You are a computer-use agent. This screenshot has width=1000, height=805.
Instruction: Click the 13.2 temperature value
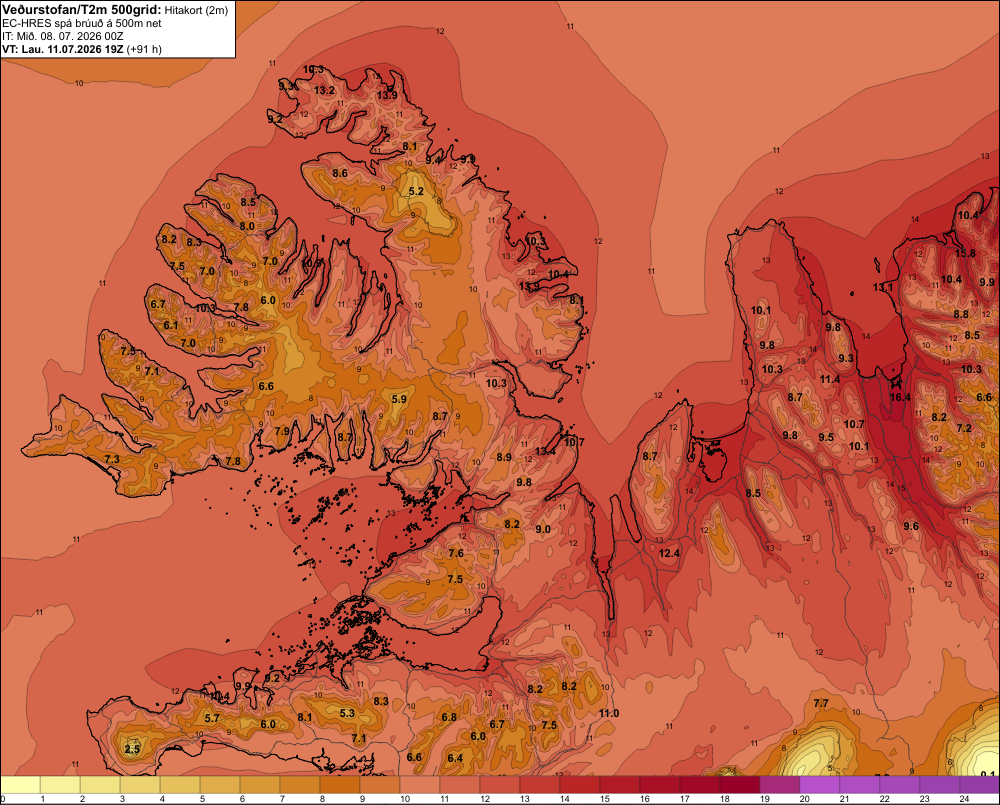coord(324,91)
